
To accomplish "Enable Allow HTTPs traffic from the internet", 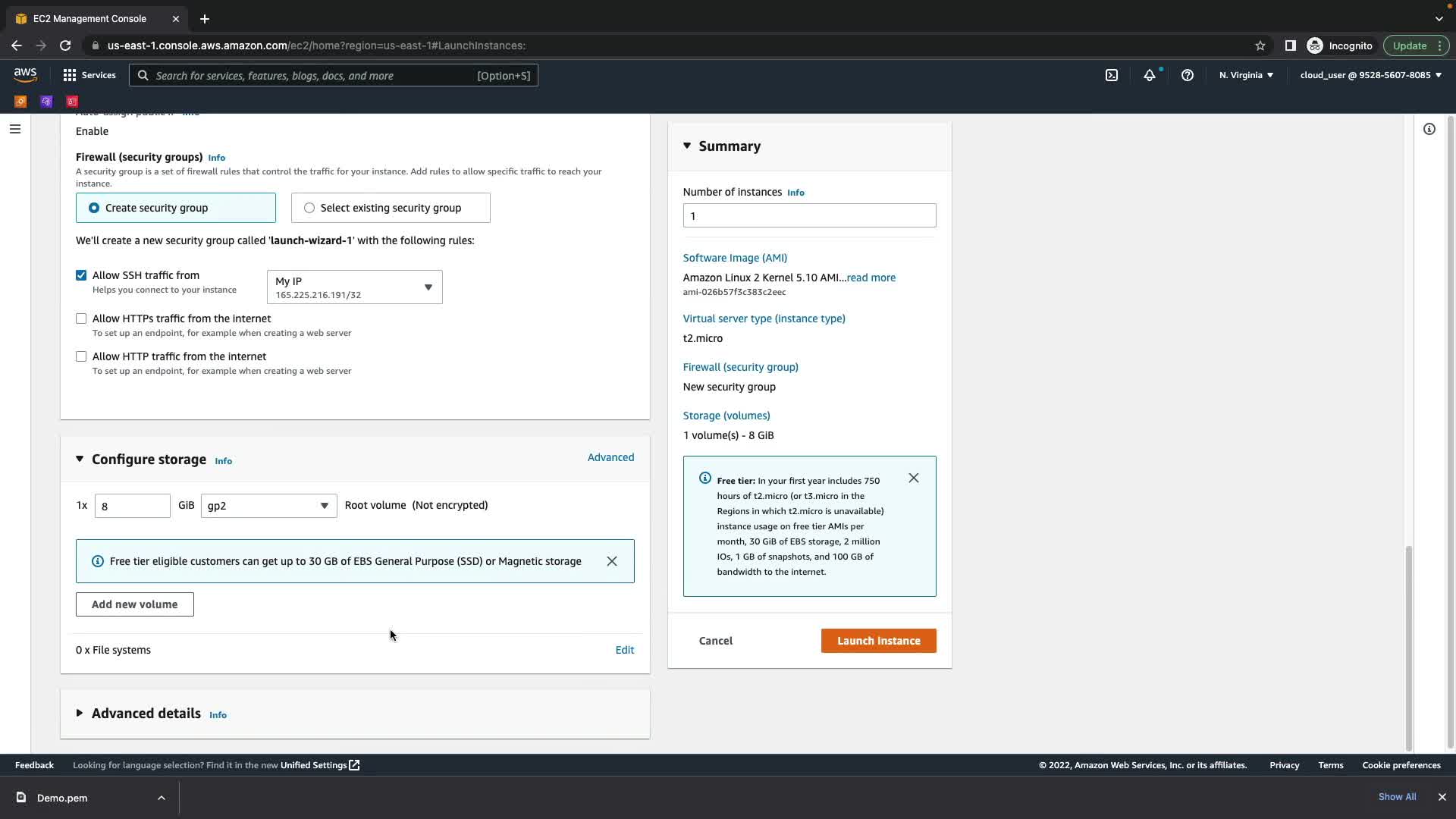I will pyautogui.click(x=81, y=318).
